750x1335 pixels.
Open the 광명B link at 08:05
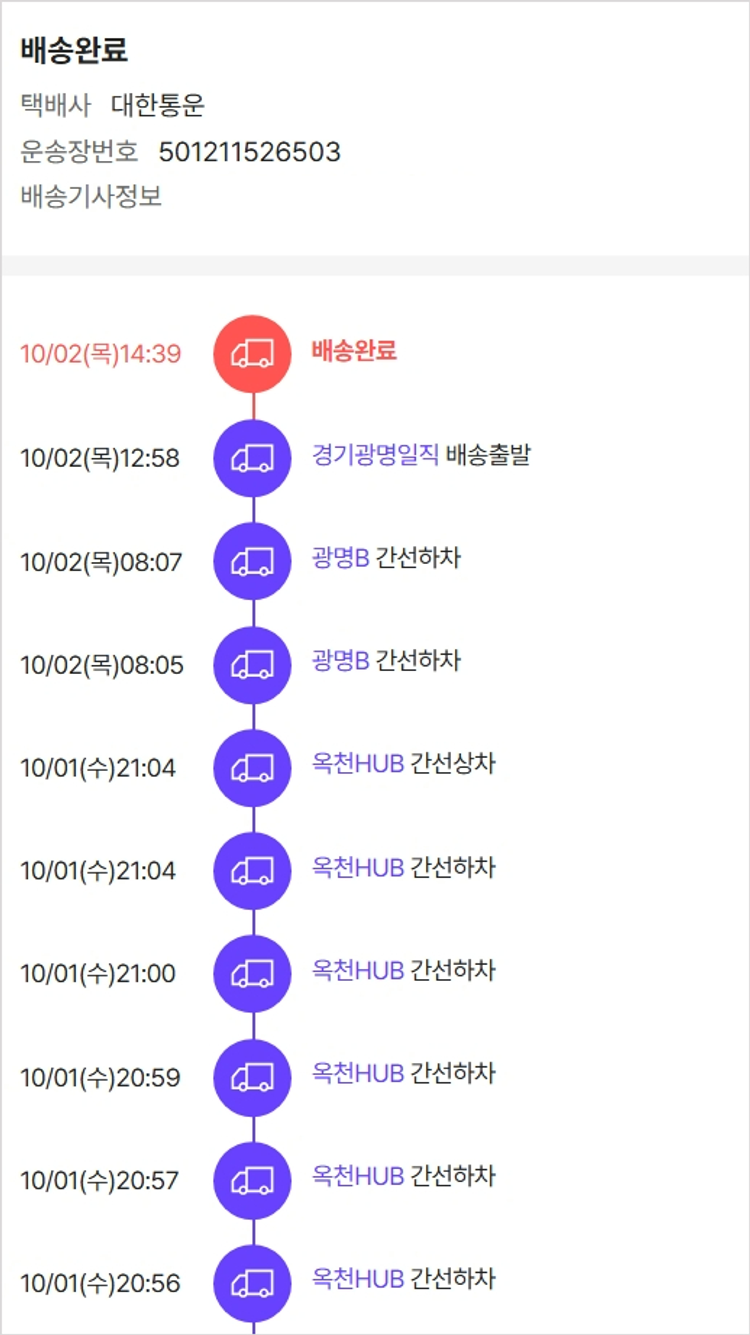(341, 661)
